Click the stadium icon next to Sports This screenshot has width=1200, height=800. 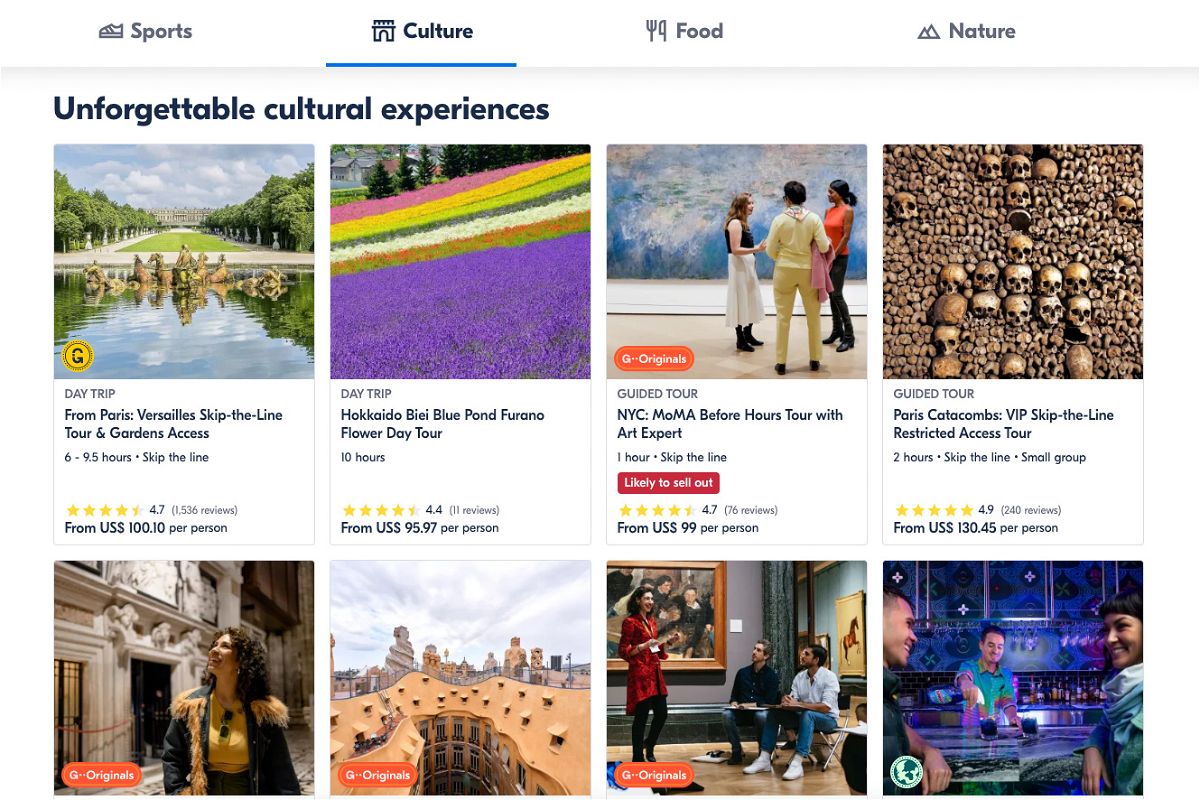(x=111, y=32)
